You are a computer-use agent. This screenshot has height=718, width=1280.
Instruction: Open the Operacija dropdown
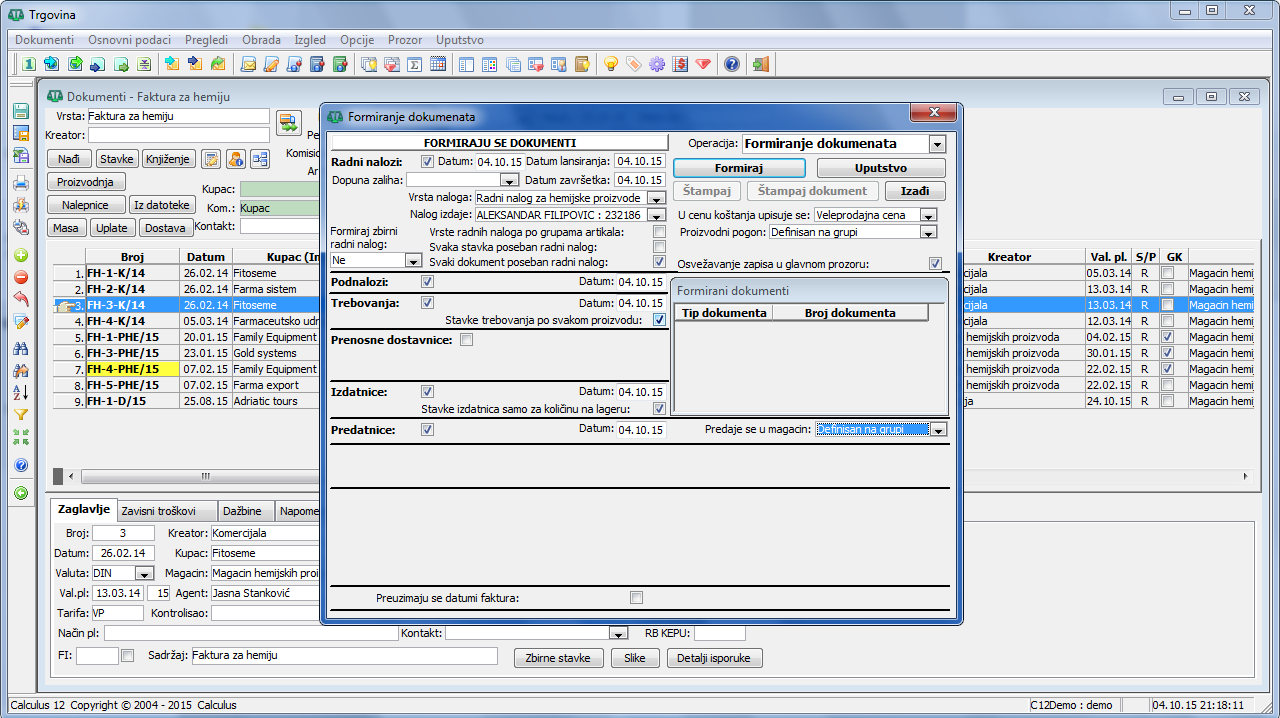(936, 144)
